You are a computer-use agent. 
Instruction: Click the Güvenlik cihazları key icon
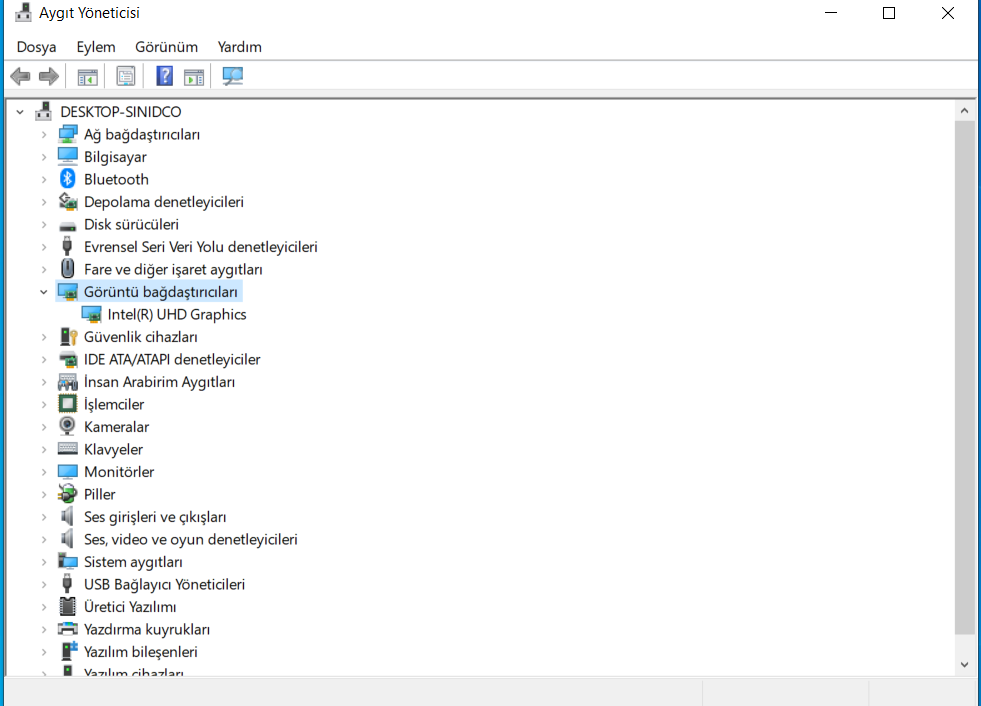coord(68,337)
